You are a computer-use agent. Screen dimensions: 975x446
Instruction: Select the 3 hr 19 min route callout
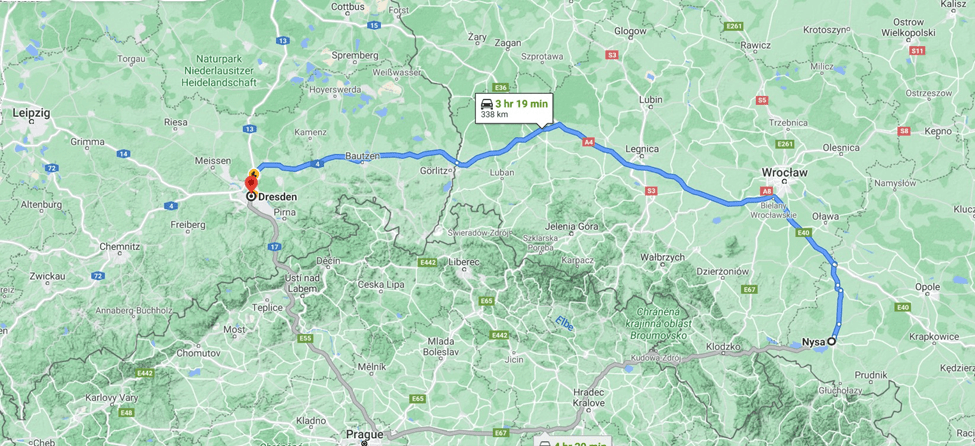click(x=514, y=109)
